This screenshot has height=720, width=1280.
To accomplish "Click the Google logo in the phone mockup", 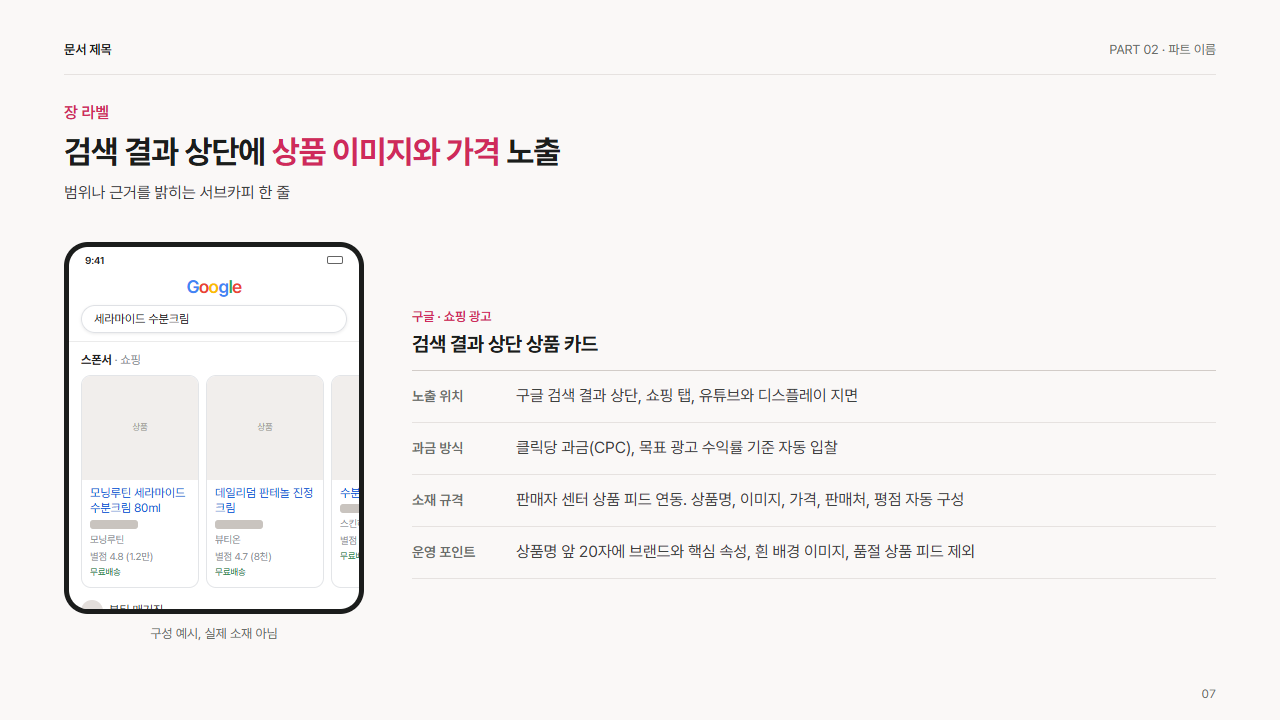I will (x=214, y=288).
